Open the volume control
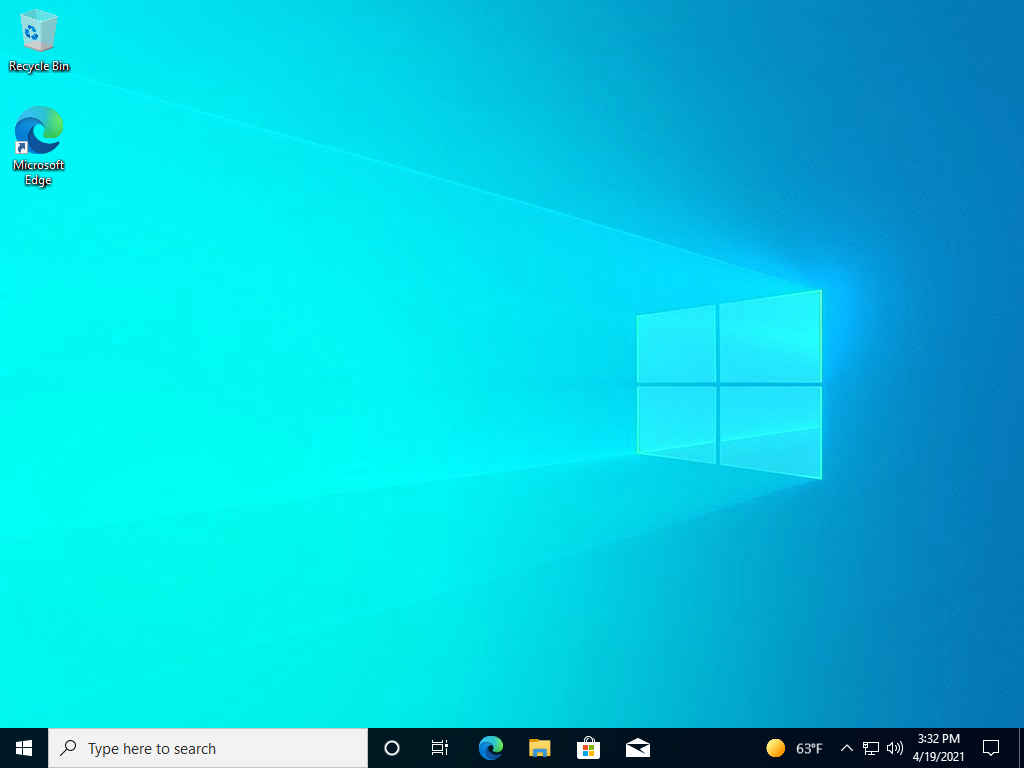Image resolution: width=1024 pixels, height=768 pixels. pyautogui.click(x=893, y=747)
